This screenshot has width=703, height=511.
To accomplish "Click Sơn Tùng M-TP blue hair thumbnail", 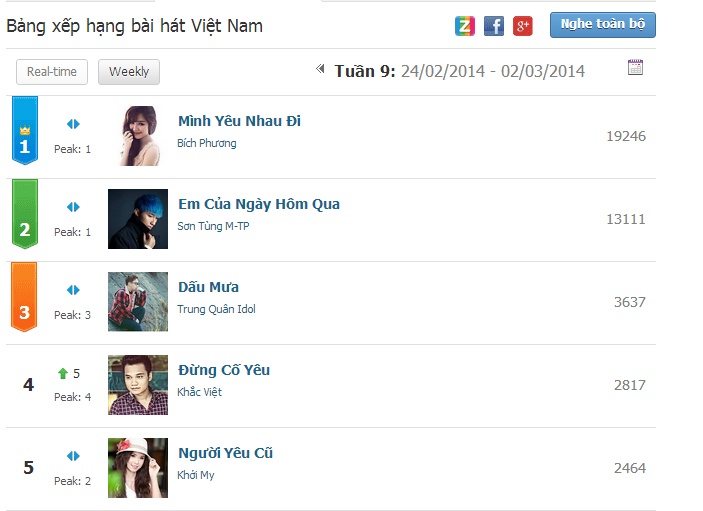I will pos(138,219).
